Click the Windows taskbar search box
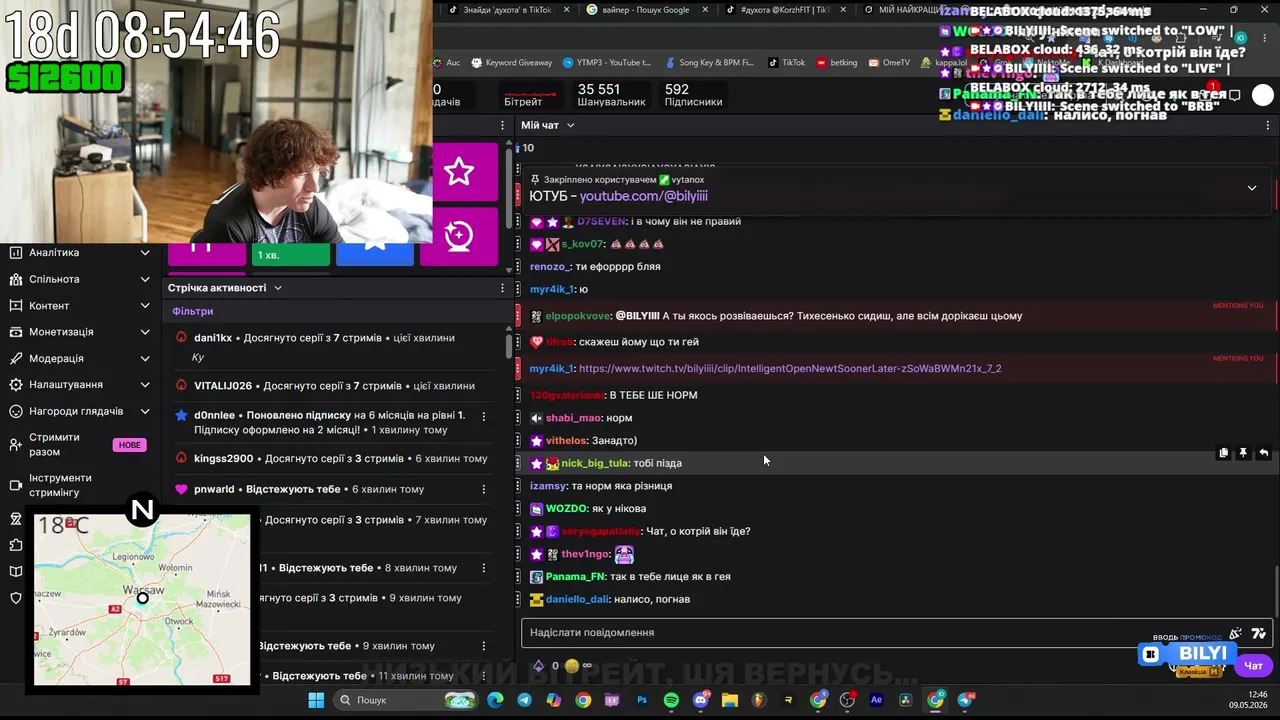 coord(406,700)
